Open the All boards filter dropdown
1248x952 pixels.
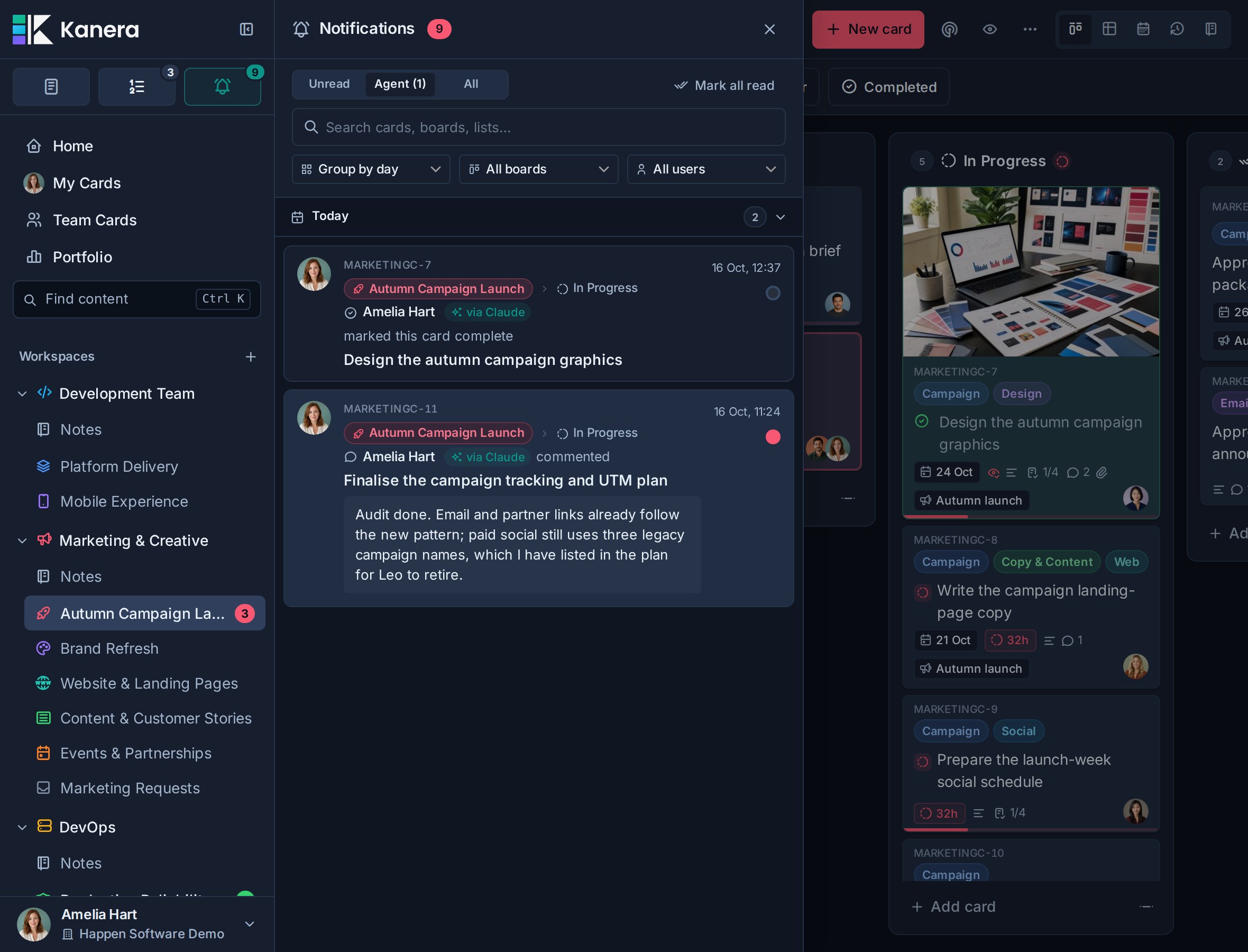point(538,169)
